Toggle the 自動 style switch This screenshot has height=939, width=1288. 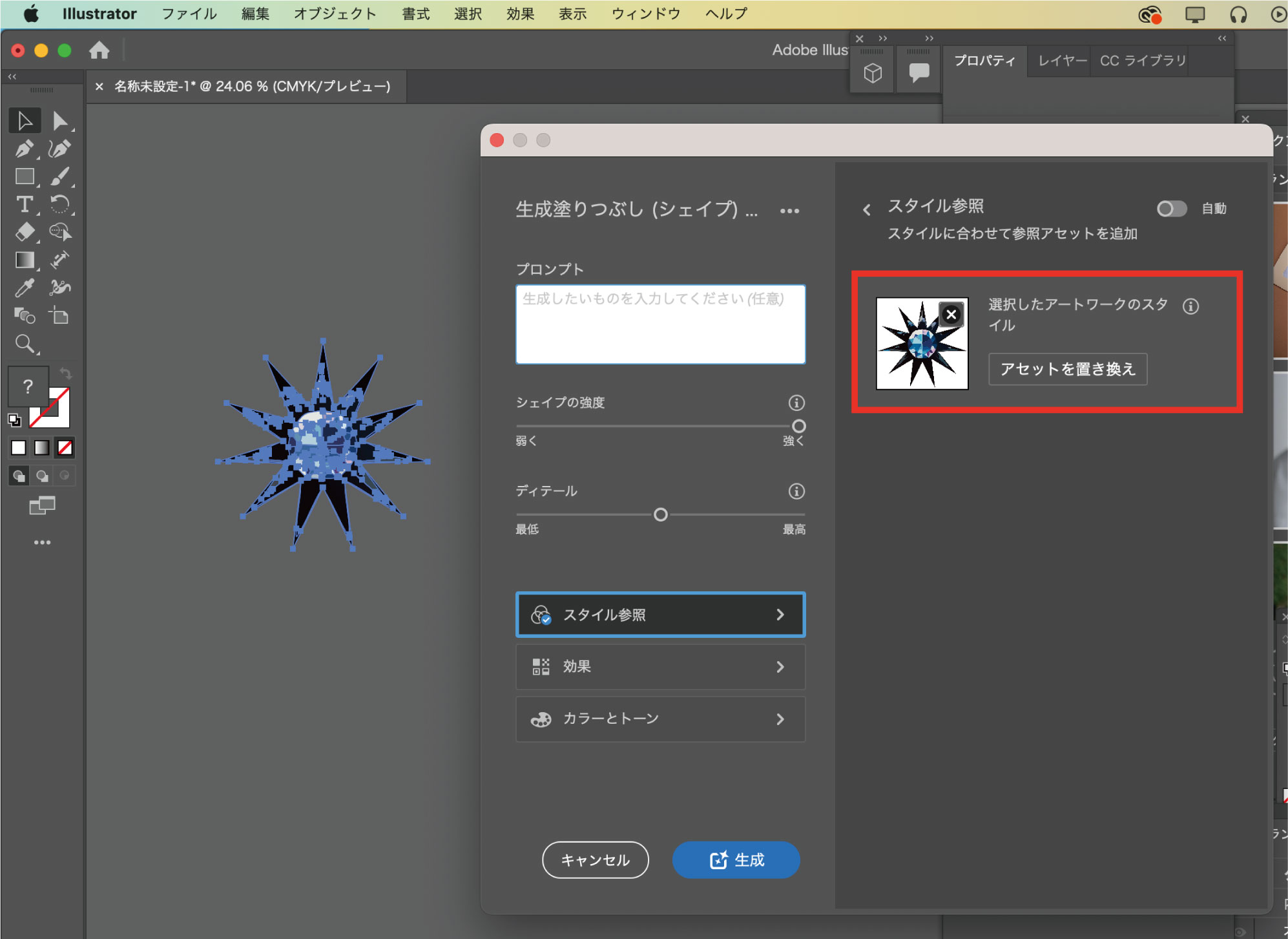click(1171, 209)
